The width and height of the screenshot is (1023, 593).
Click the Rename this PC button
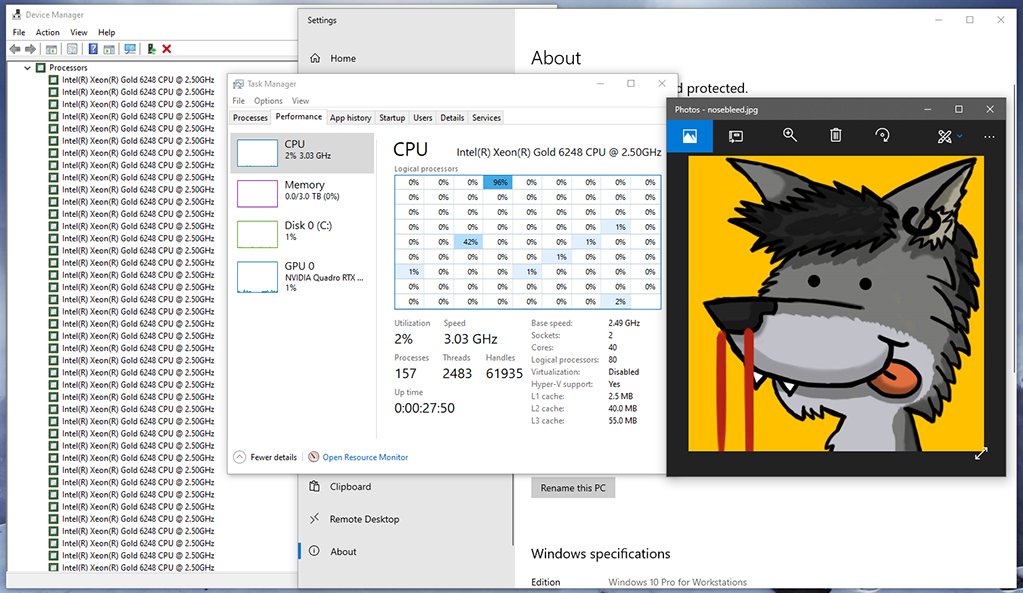(x=573, y=488)
